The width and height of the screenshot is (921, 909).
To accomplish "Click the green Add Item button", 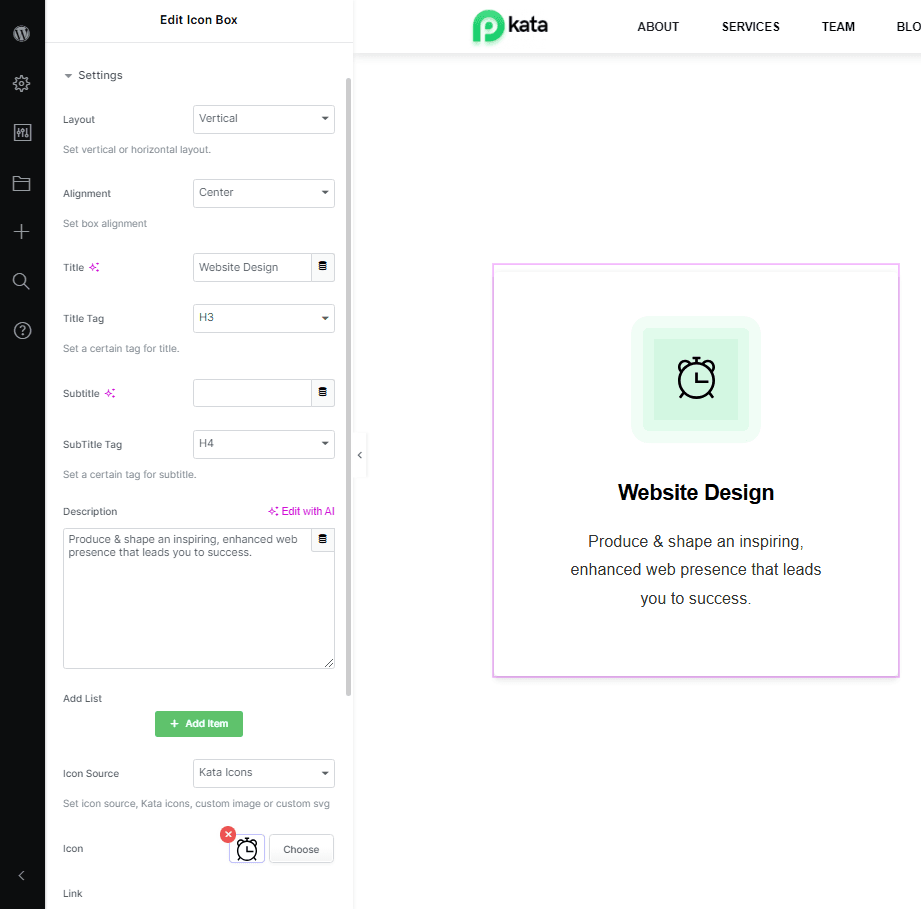I will pyautogui.click(x=198, y=723).
